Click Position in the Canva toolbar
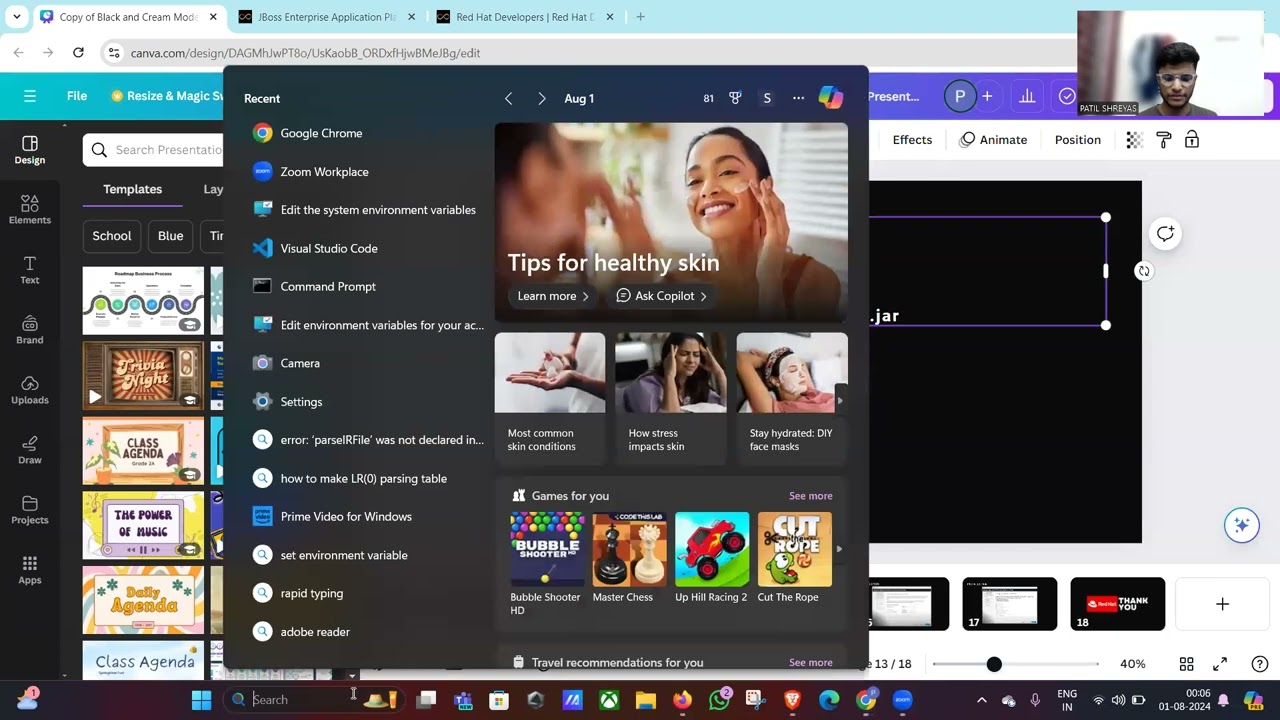Viewport: 1280px width, 720px height. point(1077,140)
